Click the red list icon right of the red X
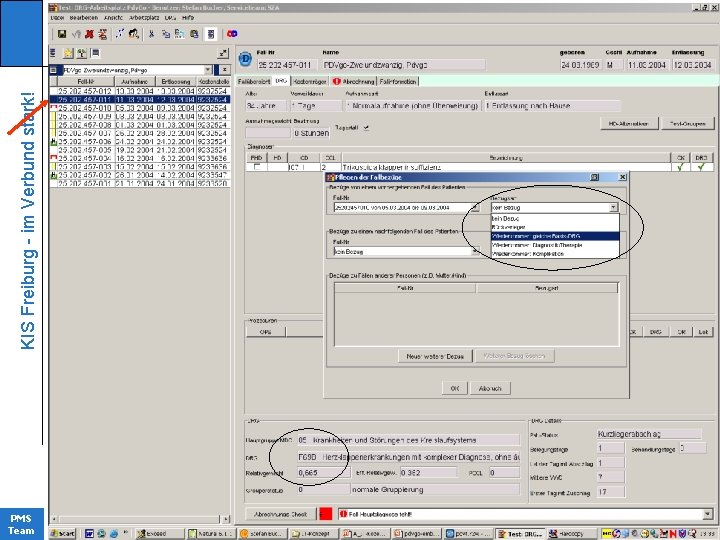The image size is (720, 540). pos(103,34)
